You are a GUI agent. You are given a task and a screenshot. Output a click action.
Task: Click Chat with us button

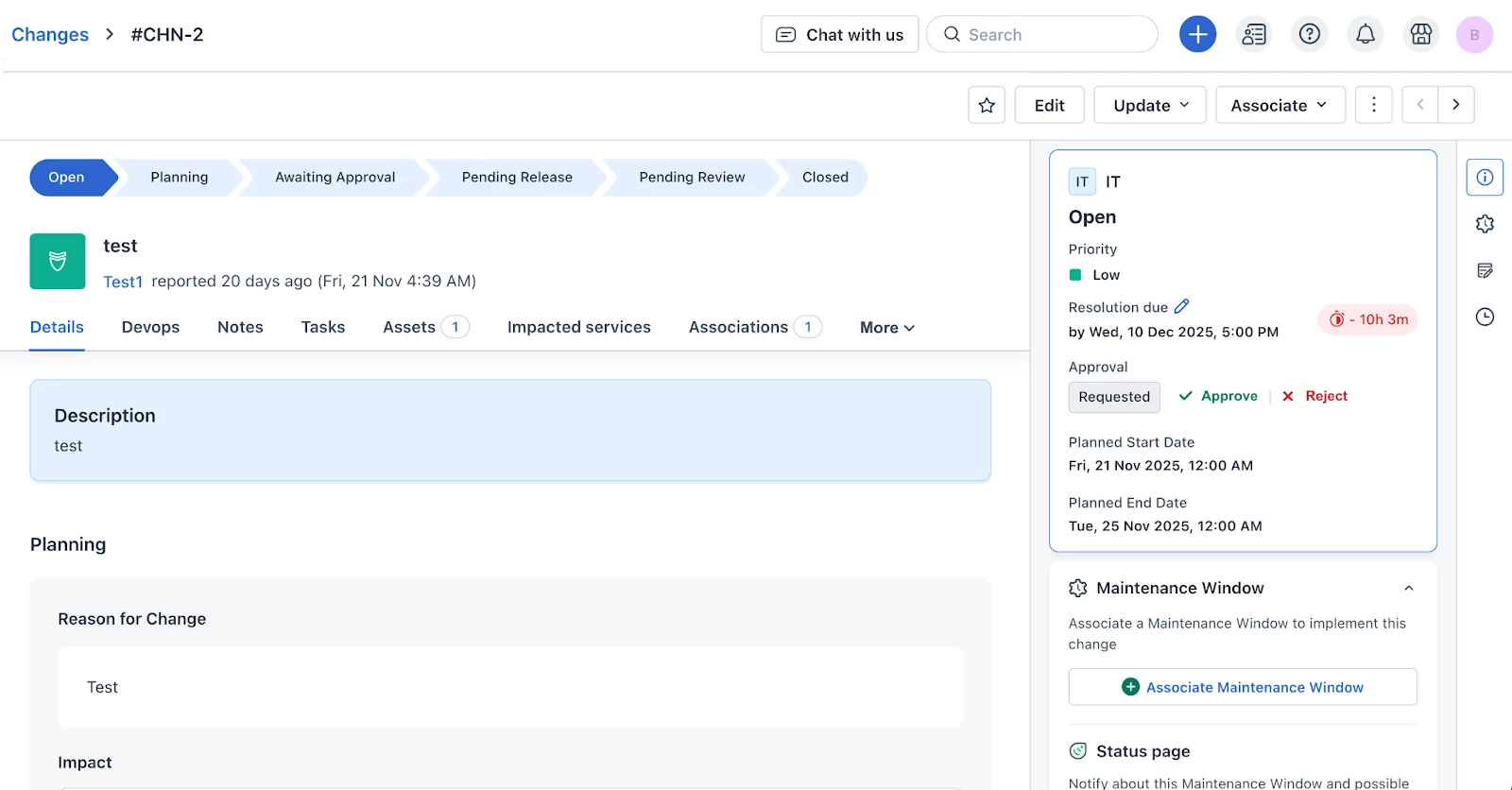(839, 35)
